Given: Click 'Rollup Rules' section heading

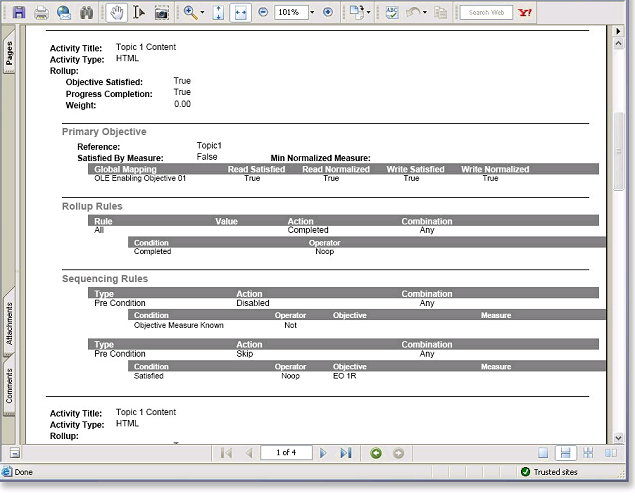Looking at the screenshot, I should [x=92, y=206].
